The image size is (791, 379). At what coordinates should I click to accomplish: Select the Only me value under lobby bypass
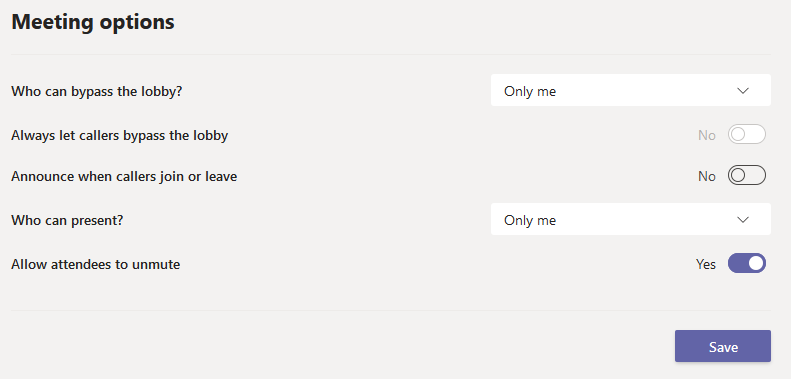[530, 91]
